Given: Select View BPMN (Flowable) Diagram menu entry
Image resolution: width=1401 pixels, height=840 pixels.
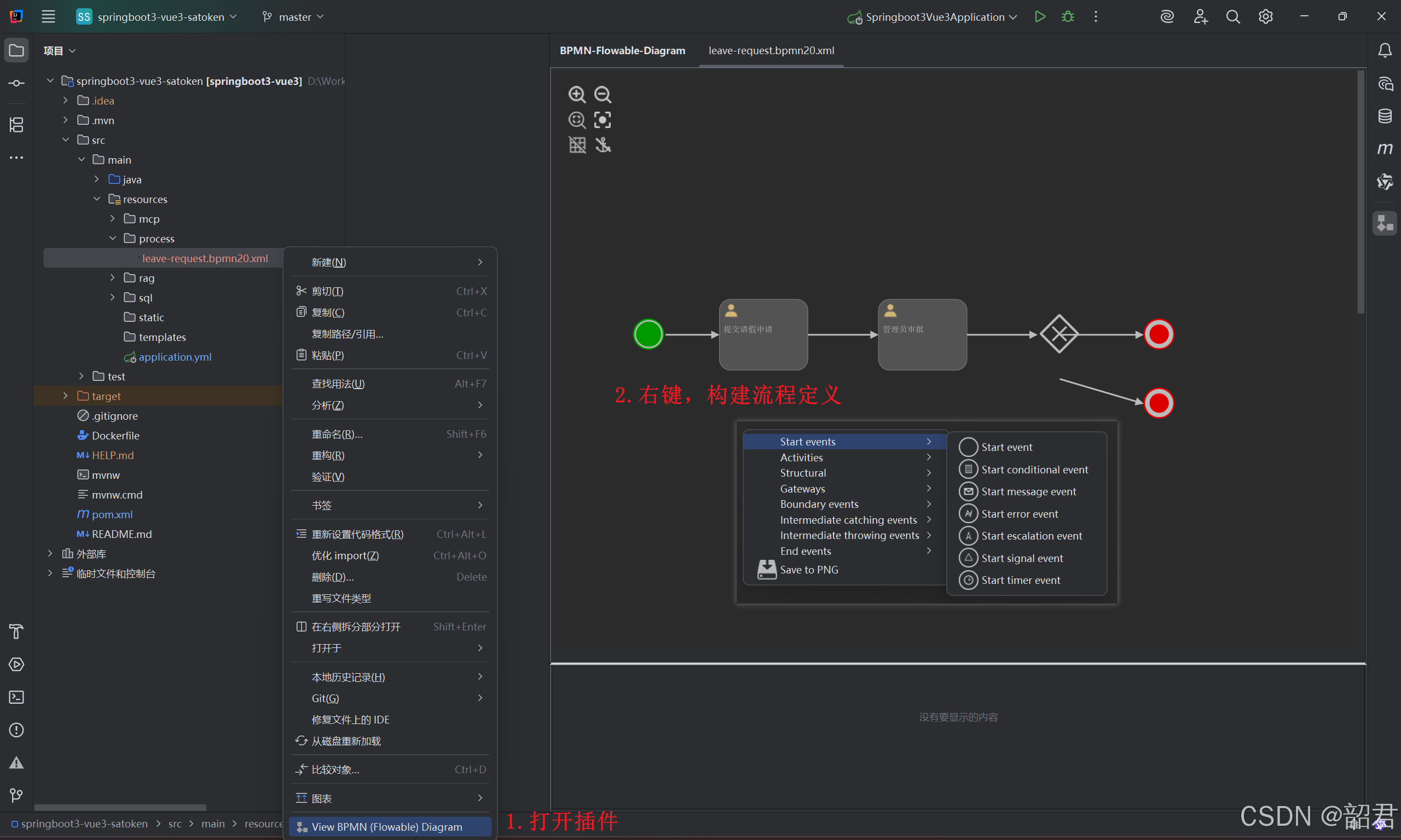Looking at the screenshot, I should (386, 826).
